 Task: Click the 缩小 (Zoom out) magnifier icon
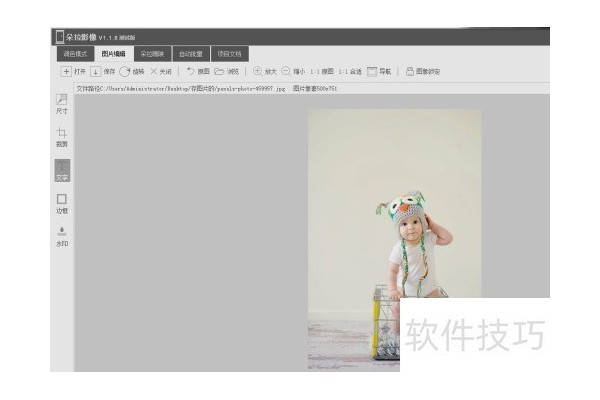[x=286, y=71]
